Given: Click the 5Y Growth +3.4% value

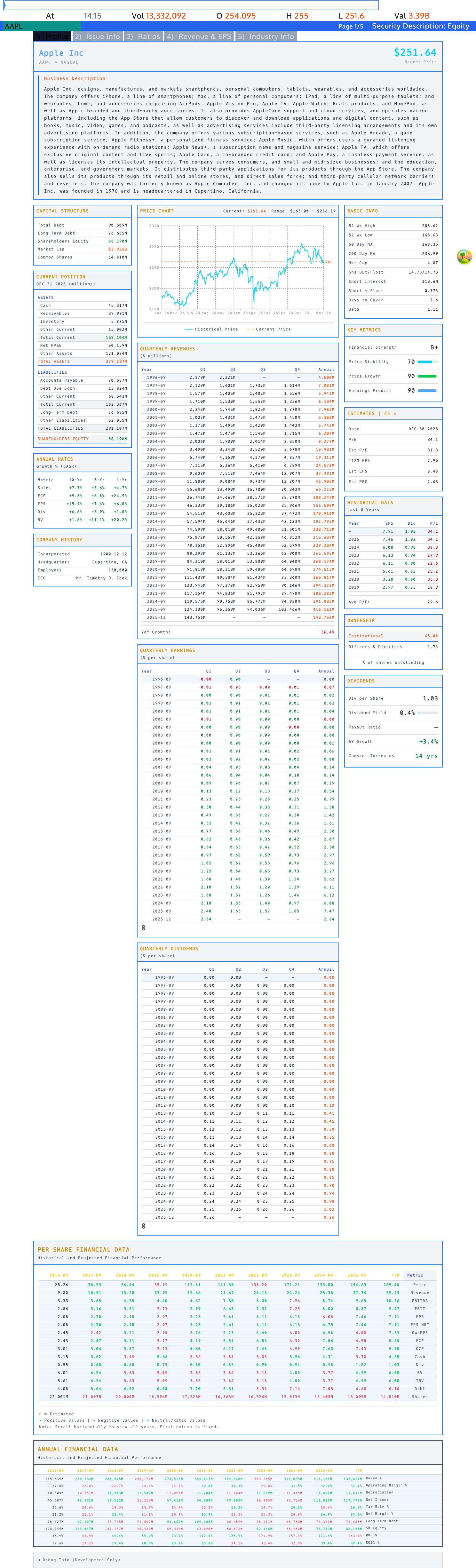Looking at the screenshot, I should pos(428,741).
